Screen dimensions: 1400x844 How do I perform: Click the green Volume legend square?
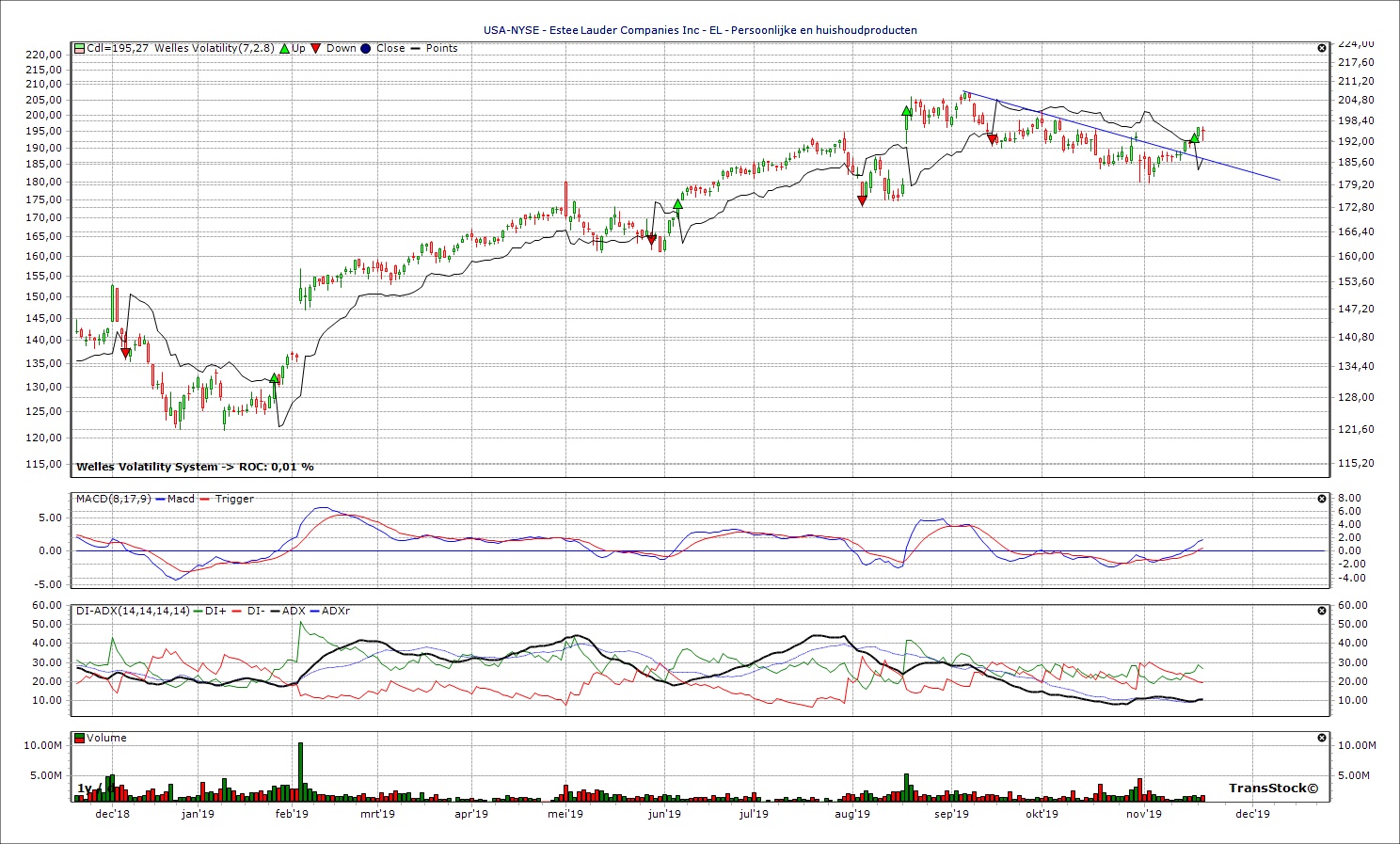(x=79, y=738)
